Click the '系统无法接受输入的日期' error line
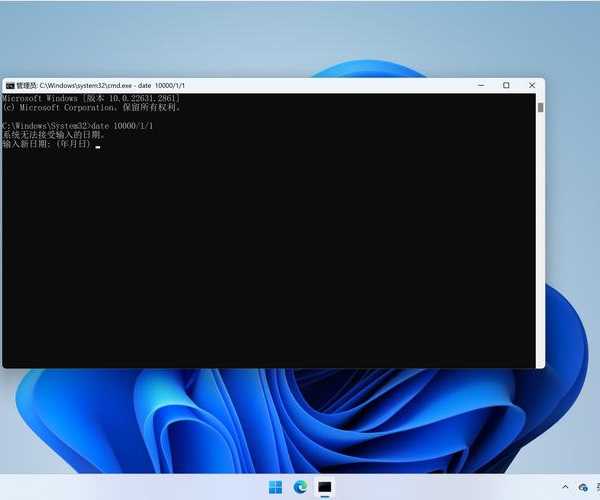The height and width of the screenshot is (500, 600). tap(54, 135)
